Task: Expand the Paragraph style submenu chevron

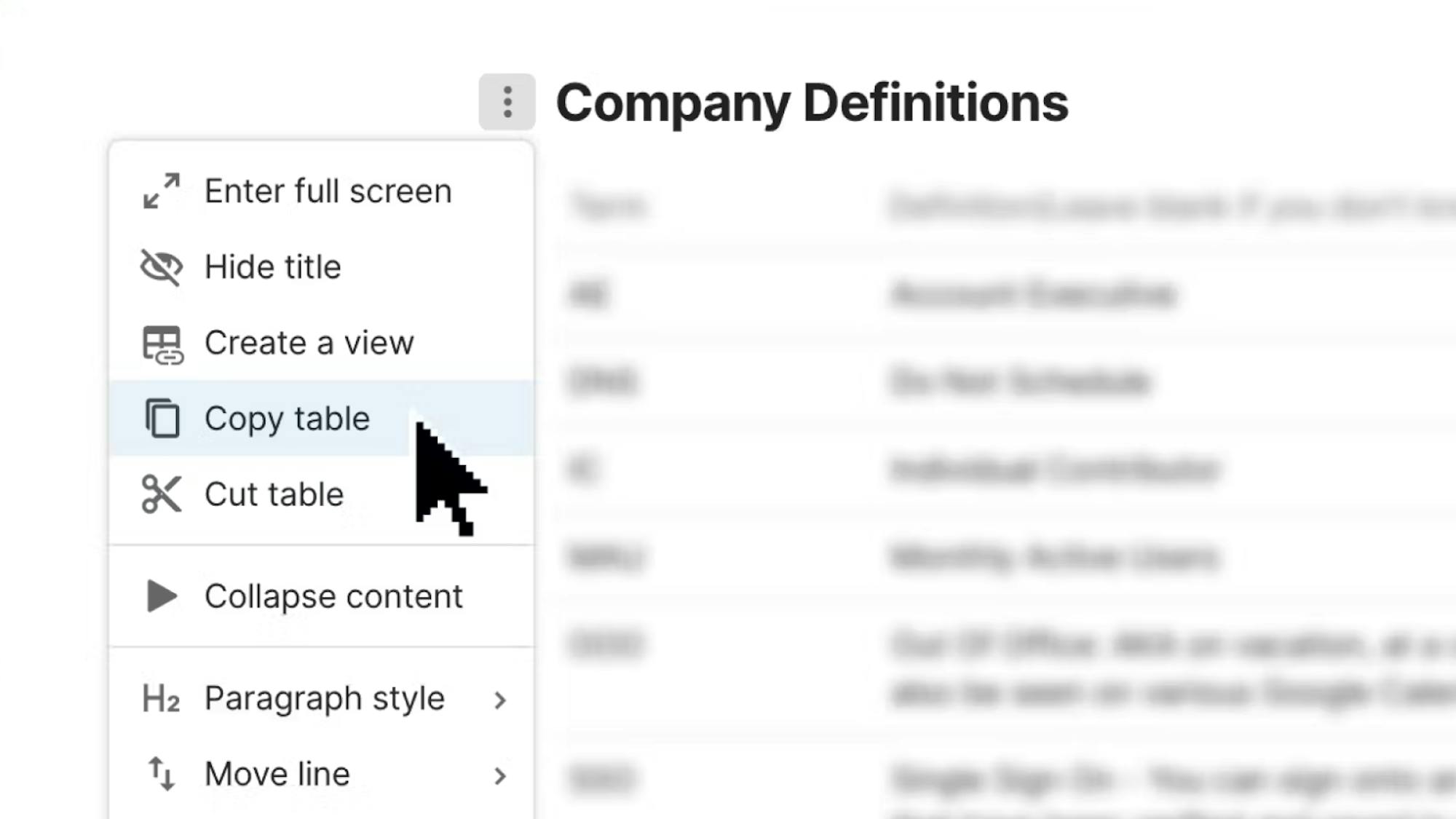Action: point(499,700)
